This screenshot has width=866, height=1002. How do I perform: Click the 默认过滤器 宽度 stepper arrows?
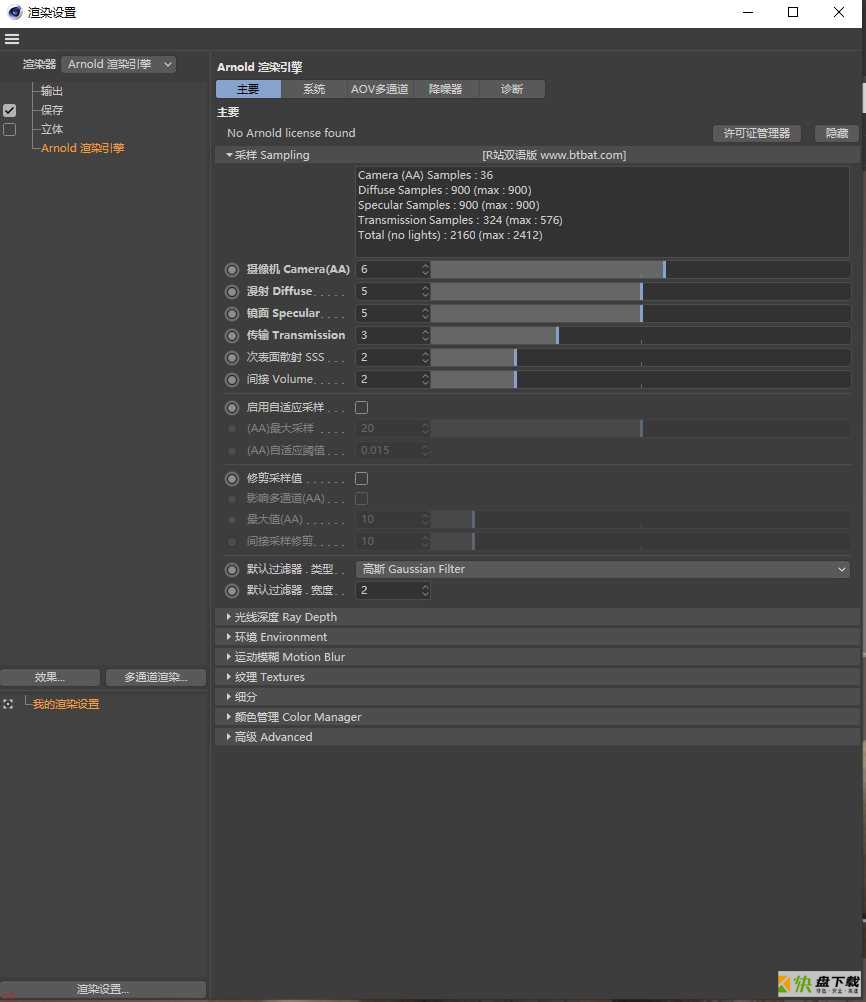[x=426, y=590]
